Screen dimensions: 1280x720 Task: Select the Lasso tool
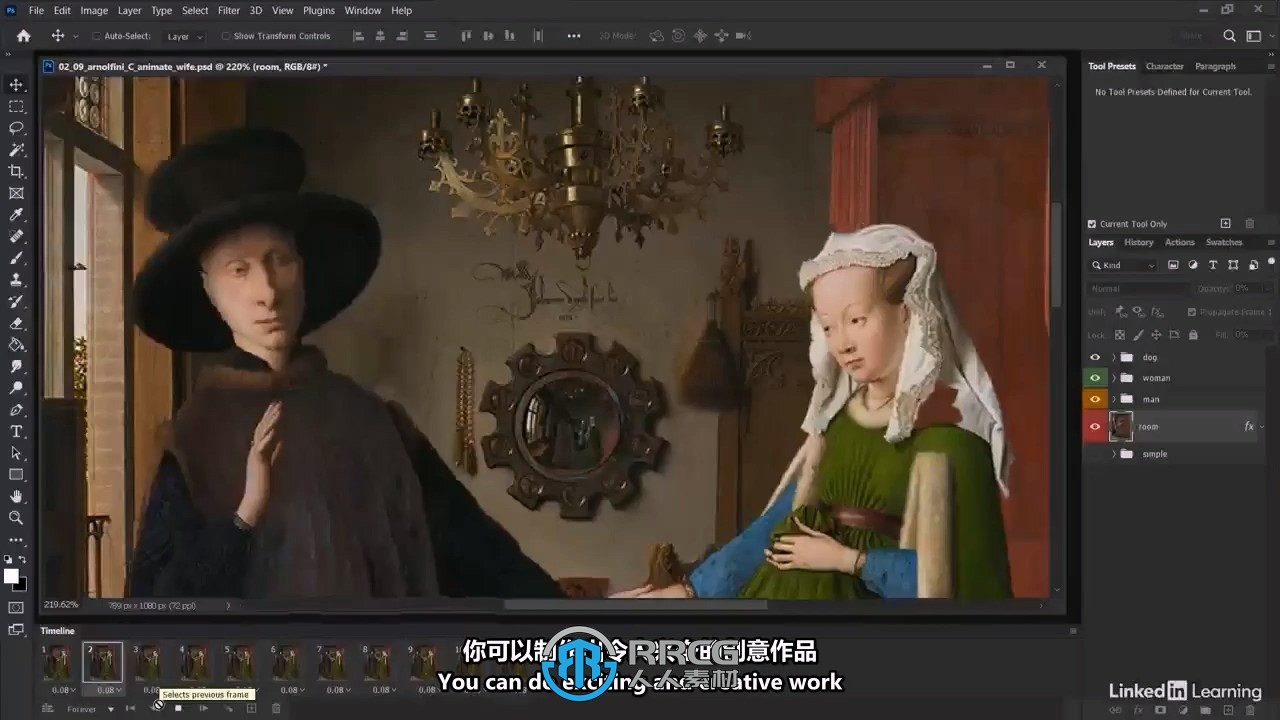click(x=16, y=128)
